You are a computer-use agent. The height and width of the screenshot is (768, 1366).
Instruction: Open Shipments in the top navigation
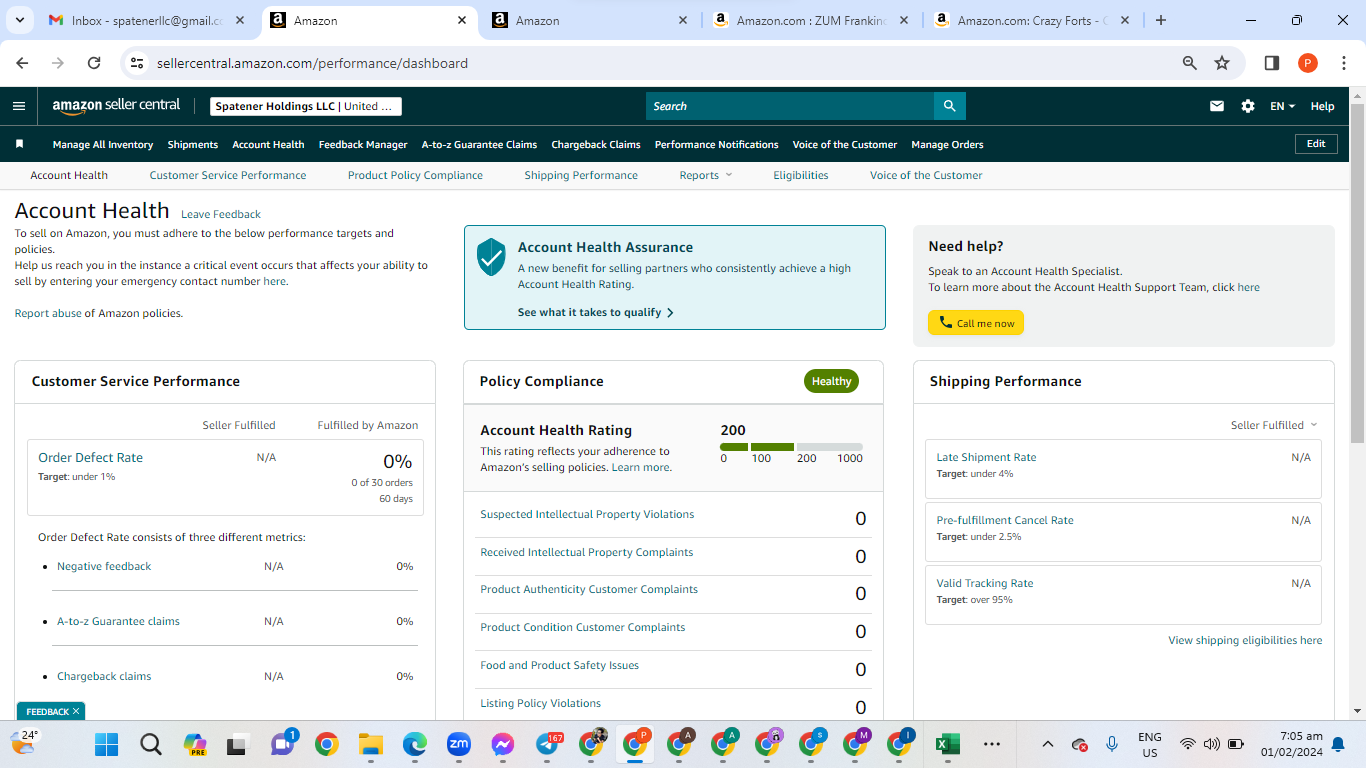[x=193, y=144]
